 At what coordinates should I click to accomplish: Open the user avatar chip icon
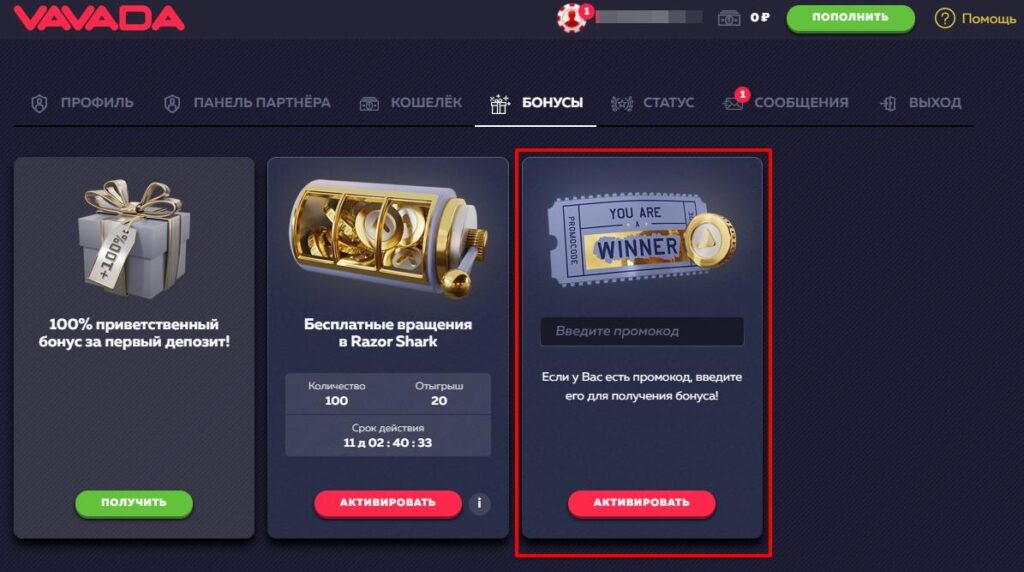click(x=571, y=18)
